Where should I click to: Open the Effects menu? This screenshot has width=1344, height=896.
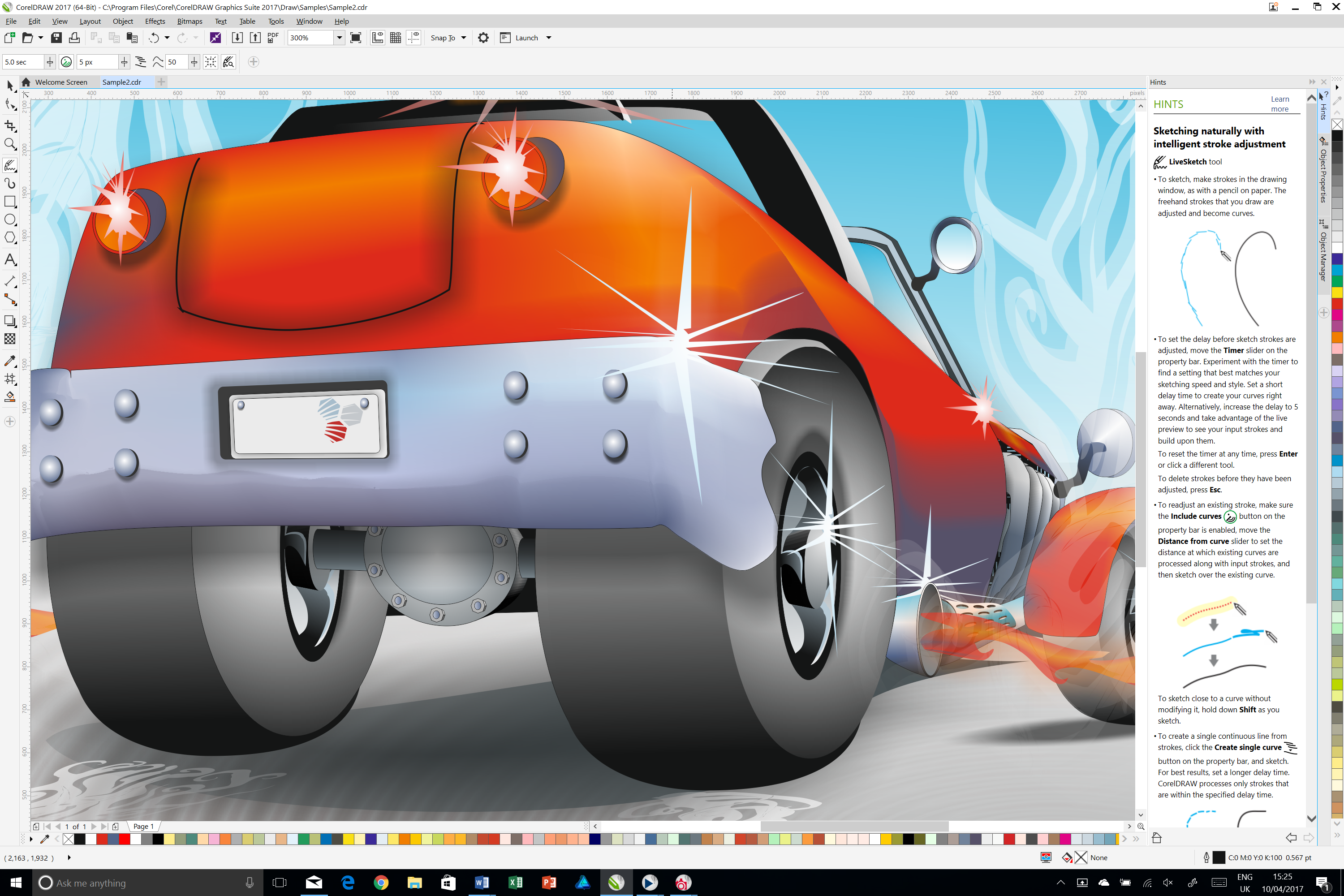pyautogui.click(x=155, y=21)
